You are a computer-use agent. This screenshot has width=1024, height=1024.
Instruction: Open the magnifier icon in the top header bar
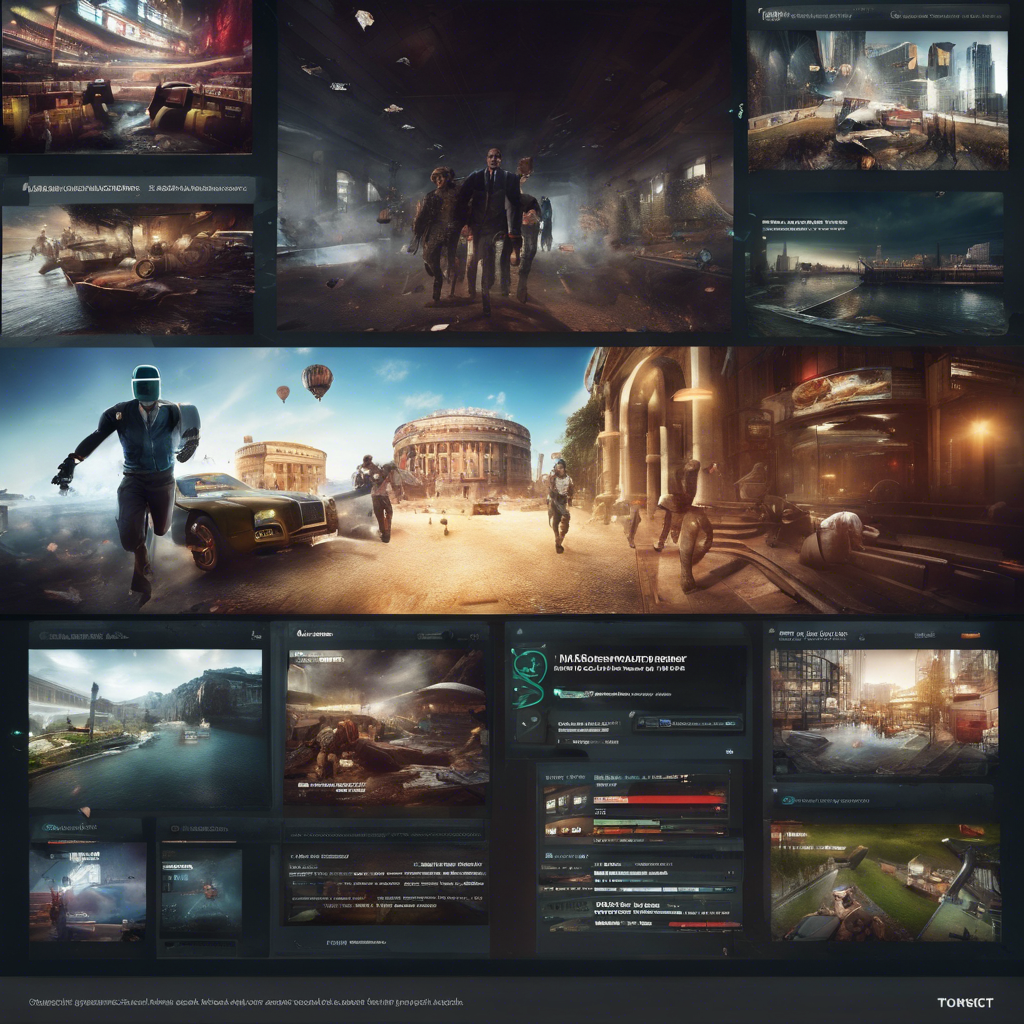pos(893,15)
